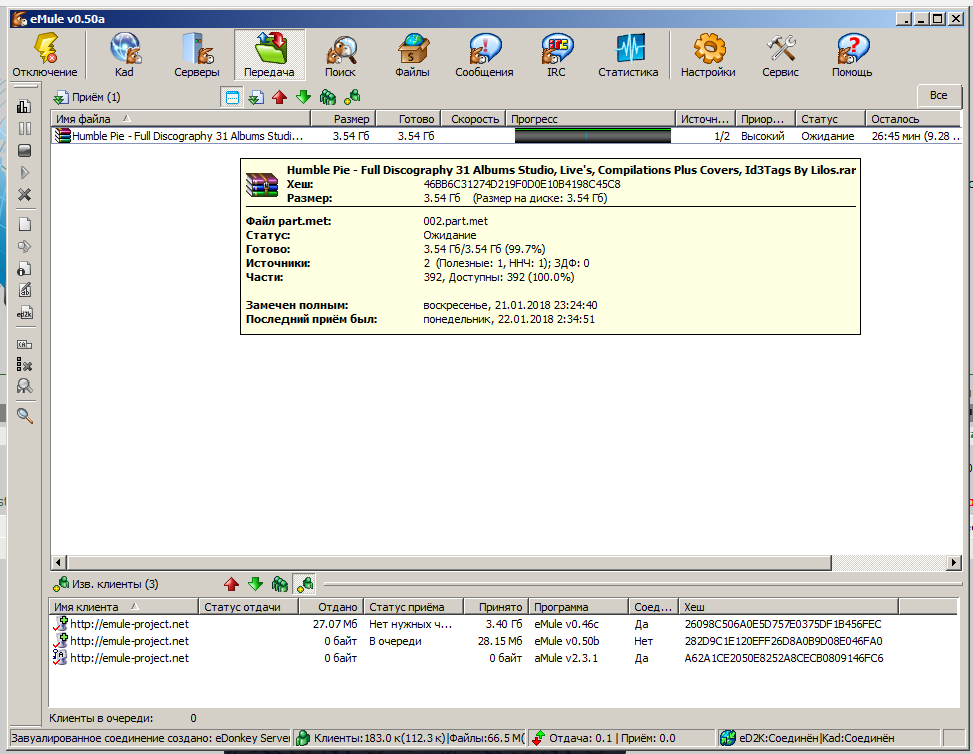
Task: Select the aMule v2.3.1 client row
Action: pos(504,658)
